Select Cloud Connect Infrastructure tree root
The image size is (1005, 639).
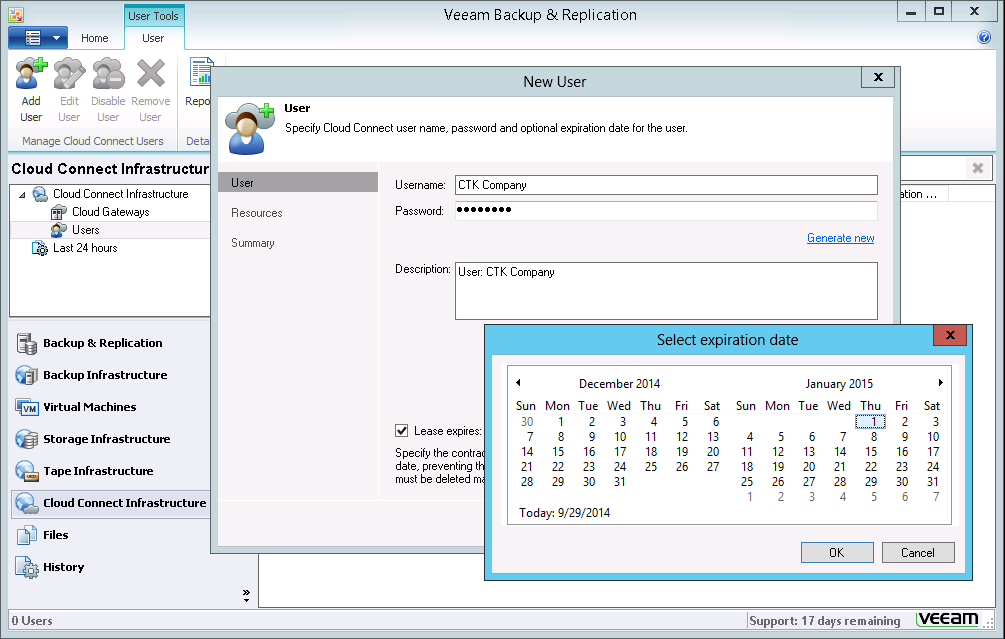point(120,194)
